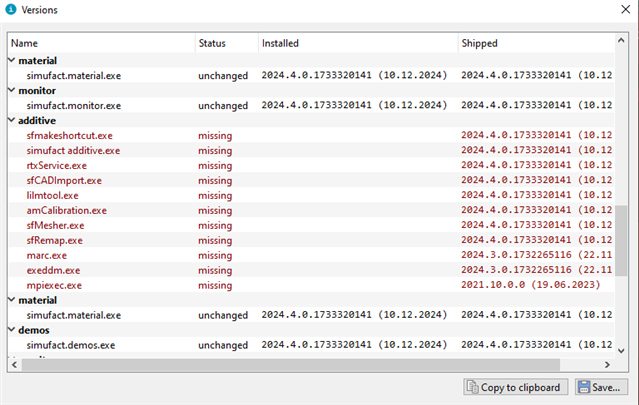
Task: Collapse the demos group
Action: point(11,330)
